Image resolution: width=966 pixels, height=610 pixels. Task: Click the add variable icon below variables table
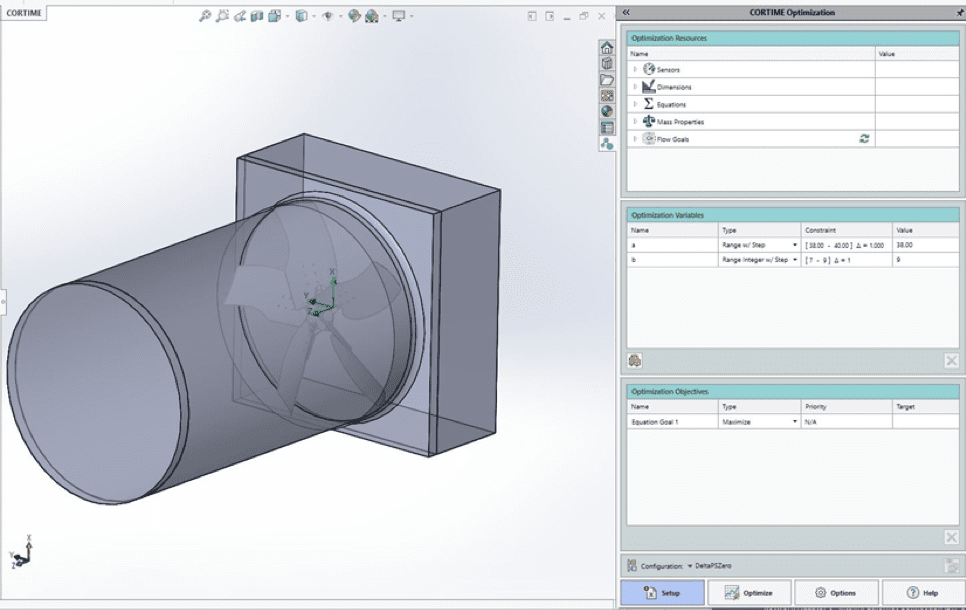pyautogui.click(x=635, y=360)
